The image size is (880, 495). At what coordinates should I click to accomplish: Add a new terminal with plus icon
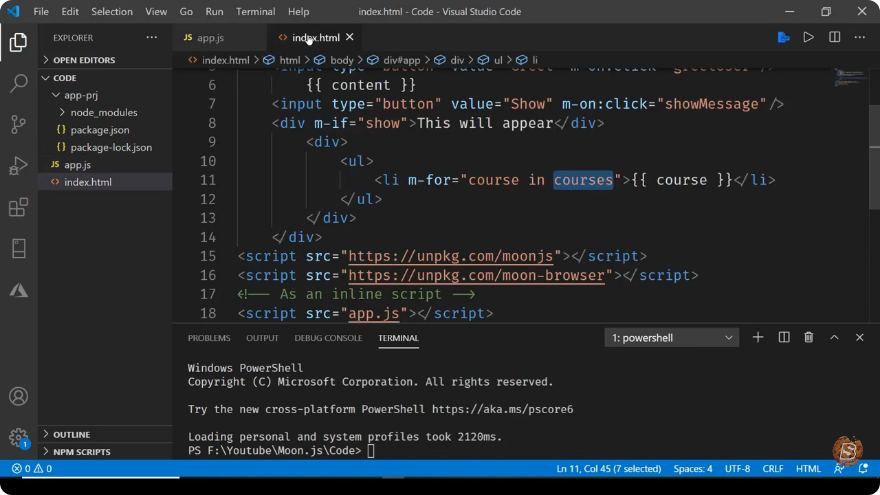coord(758,337)
